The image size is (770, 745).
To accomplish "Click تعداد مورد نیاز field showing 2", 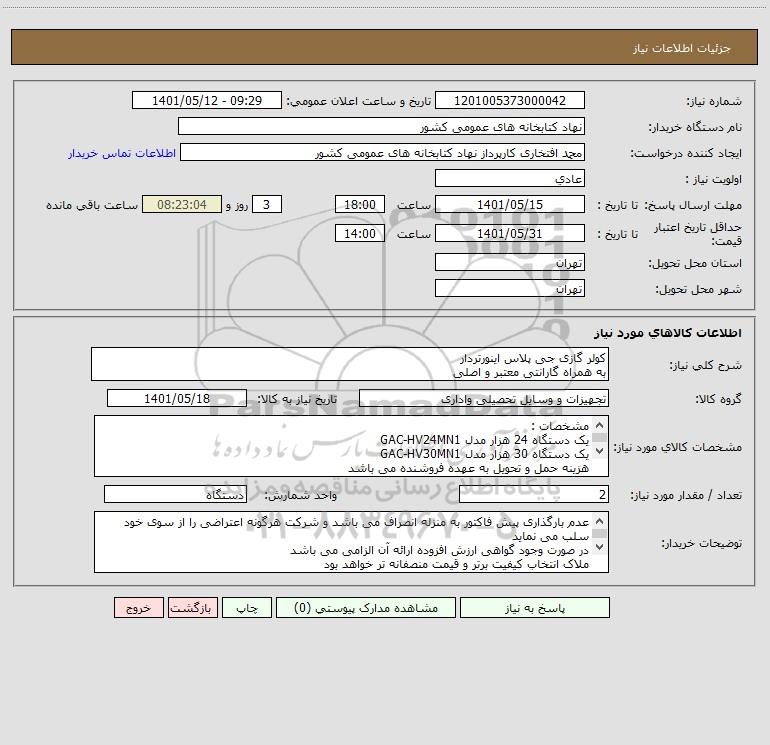I will [x=534, y=495].
